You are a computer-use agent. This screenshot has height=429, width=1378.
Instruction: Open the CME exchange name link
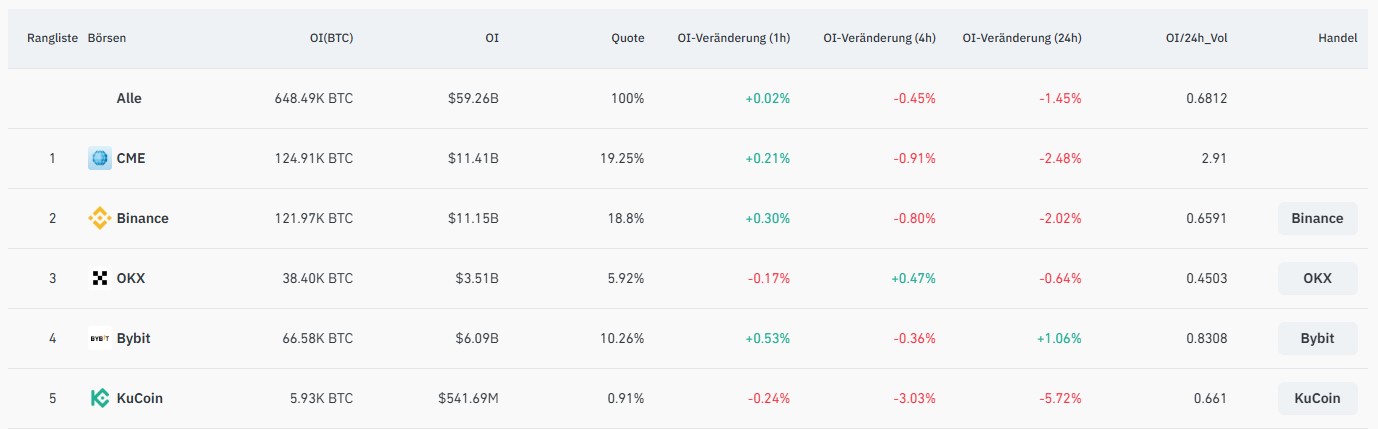pos(131,158)
